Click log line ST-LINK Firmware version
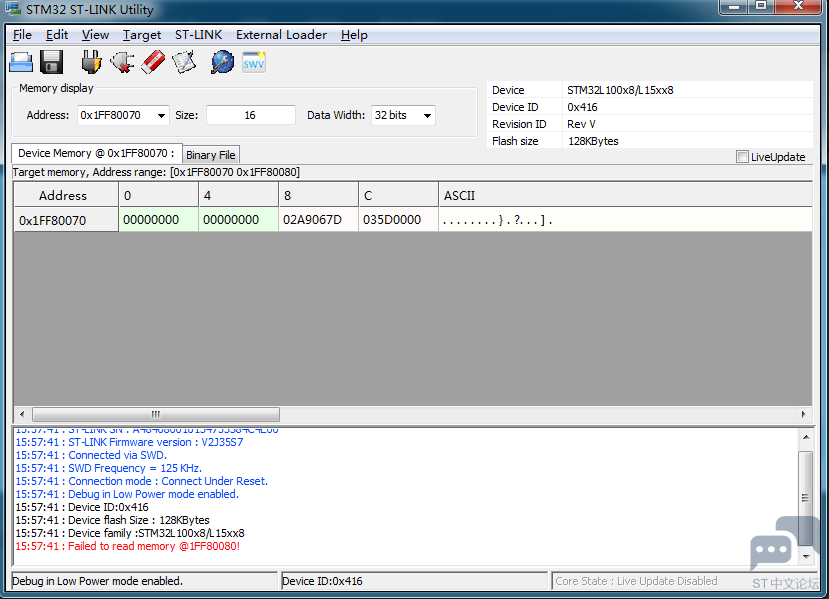The height and width of the screenshot is (599, 829). [x=129, y=442]
